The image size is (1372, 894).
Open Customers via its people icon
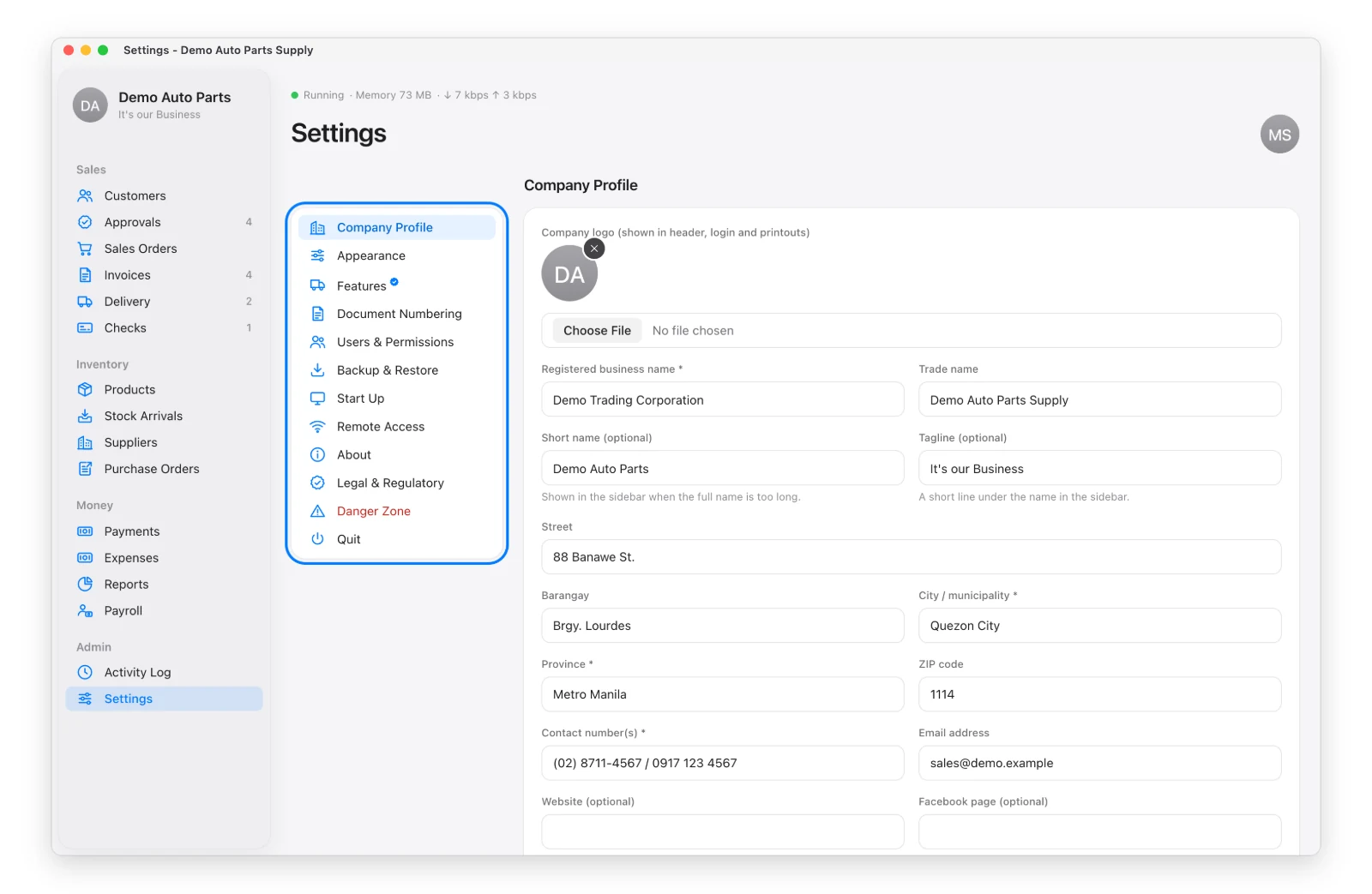(85, 195)
